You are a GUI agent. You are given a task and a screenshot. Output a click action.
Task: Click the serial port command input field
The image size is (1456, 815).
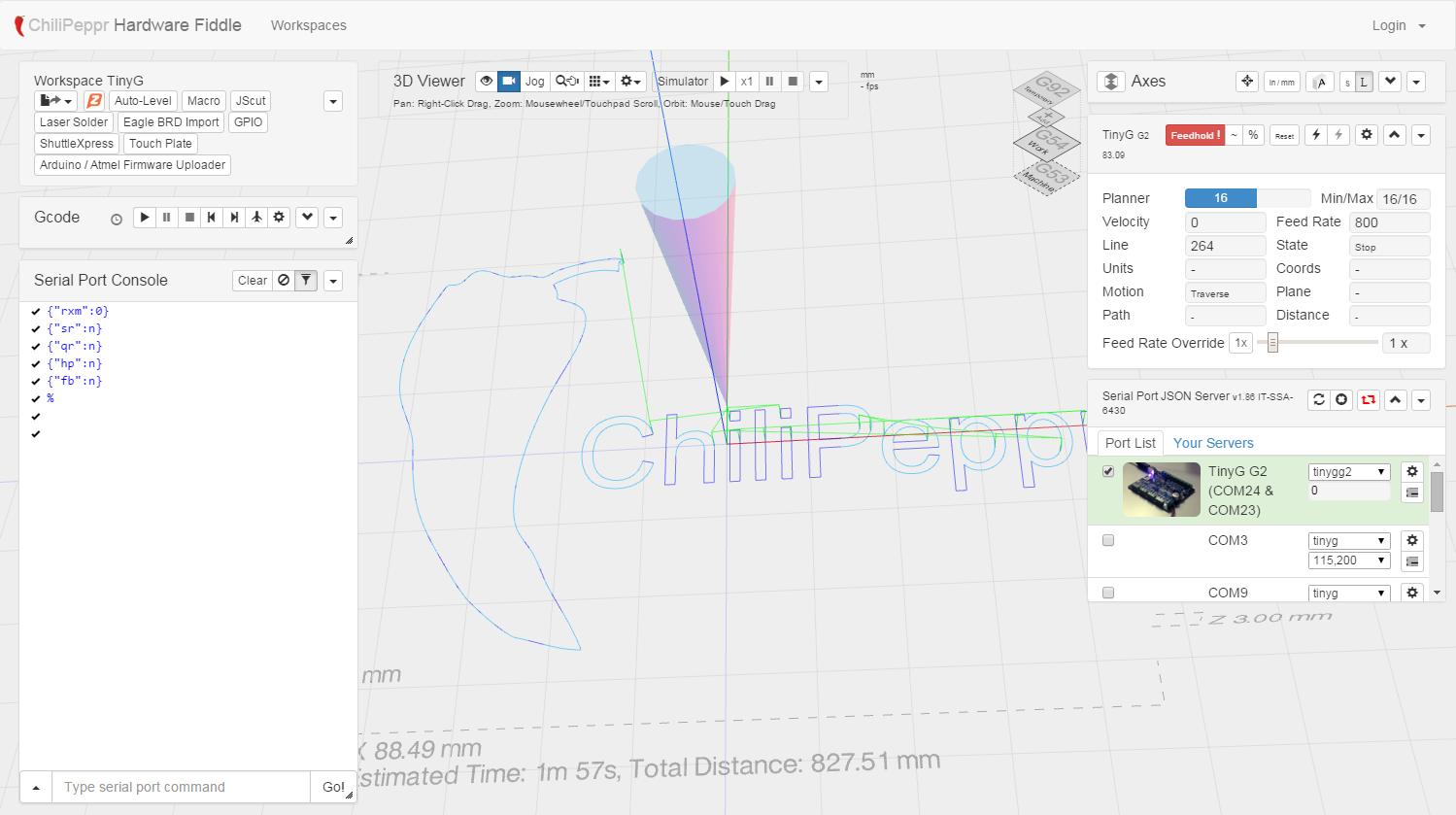click(x=182, y=787)
